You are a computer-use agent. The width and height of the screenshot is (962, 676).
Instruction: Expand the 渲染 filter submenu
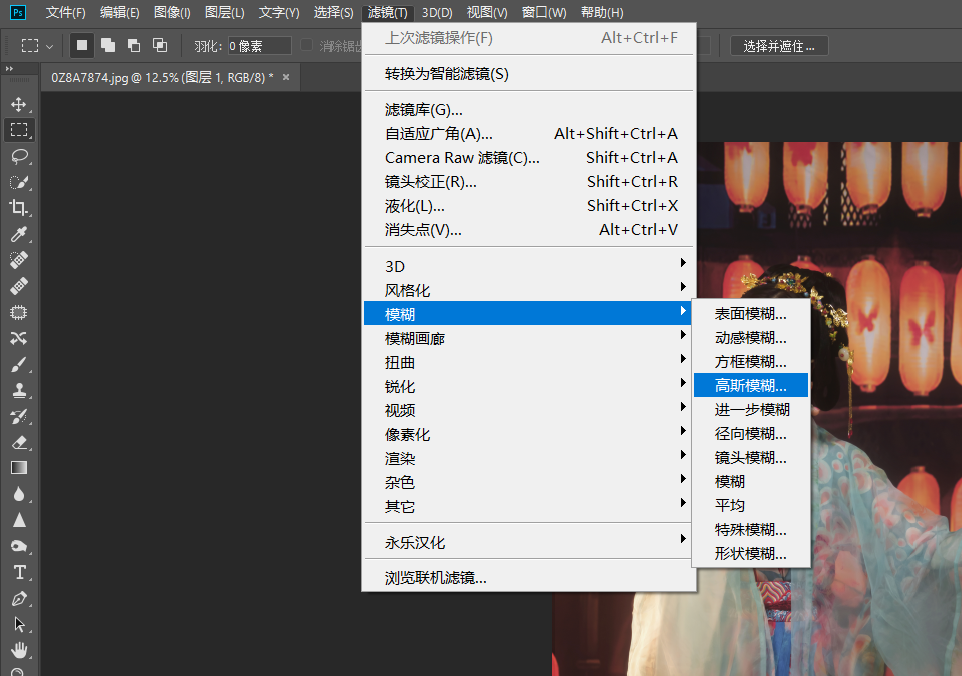pyautogui.click(x=528, y=458)
